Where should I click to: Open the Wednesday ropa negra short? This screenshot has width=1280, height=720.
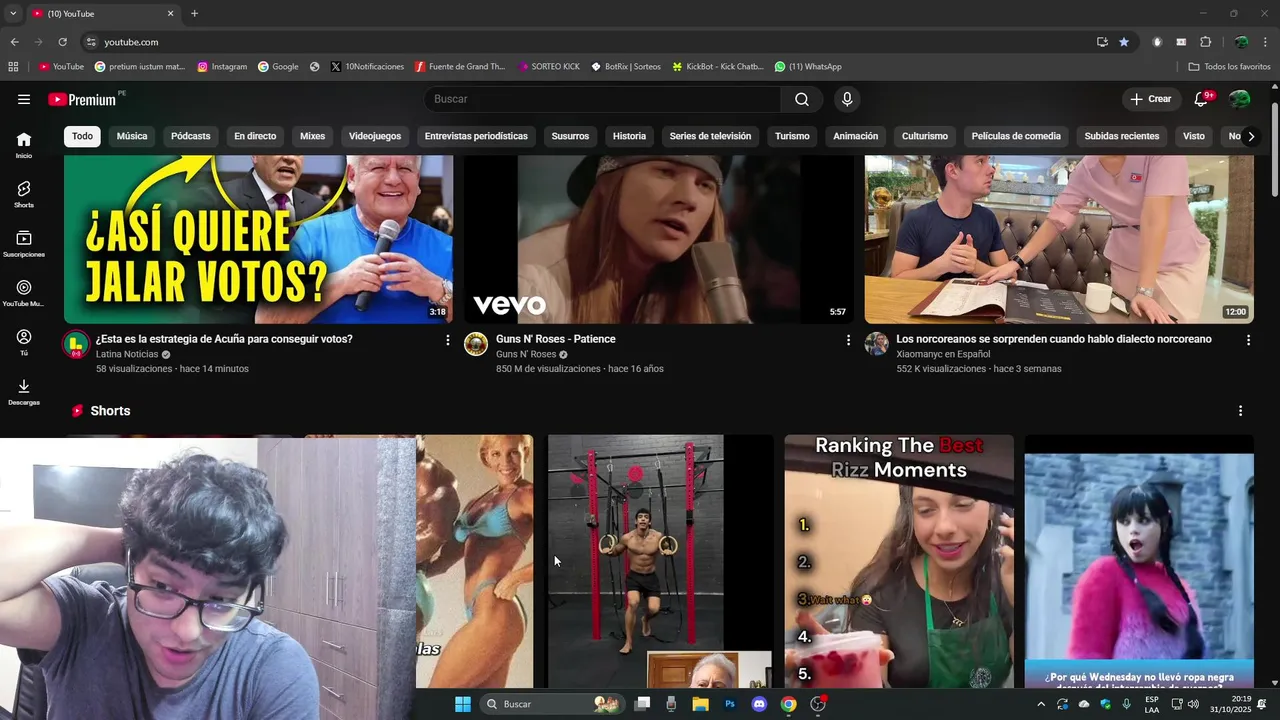tap(1139, 561)
